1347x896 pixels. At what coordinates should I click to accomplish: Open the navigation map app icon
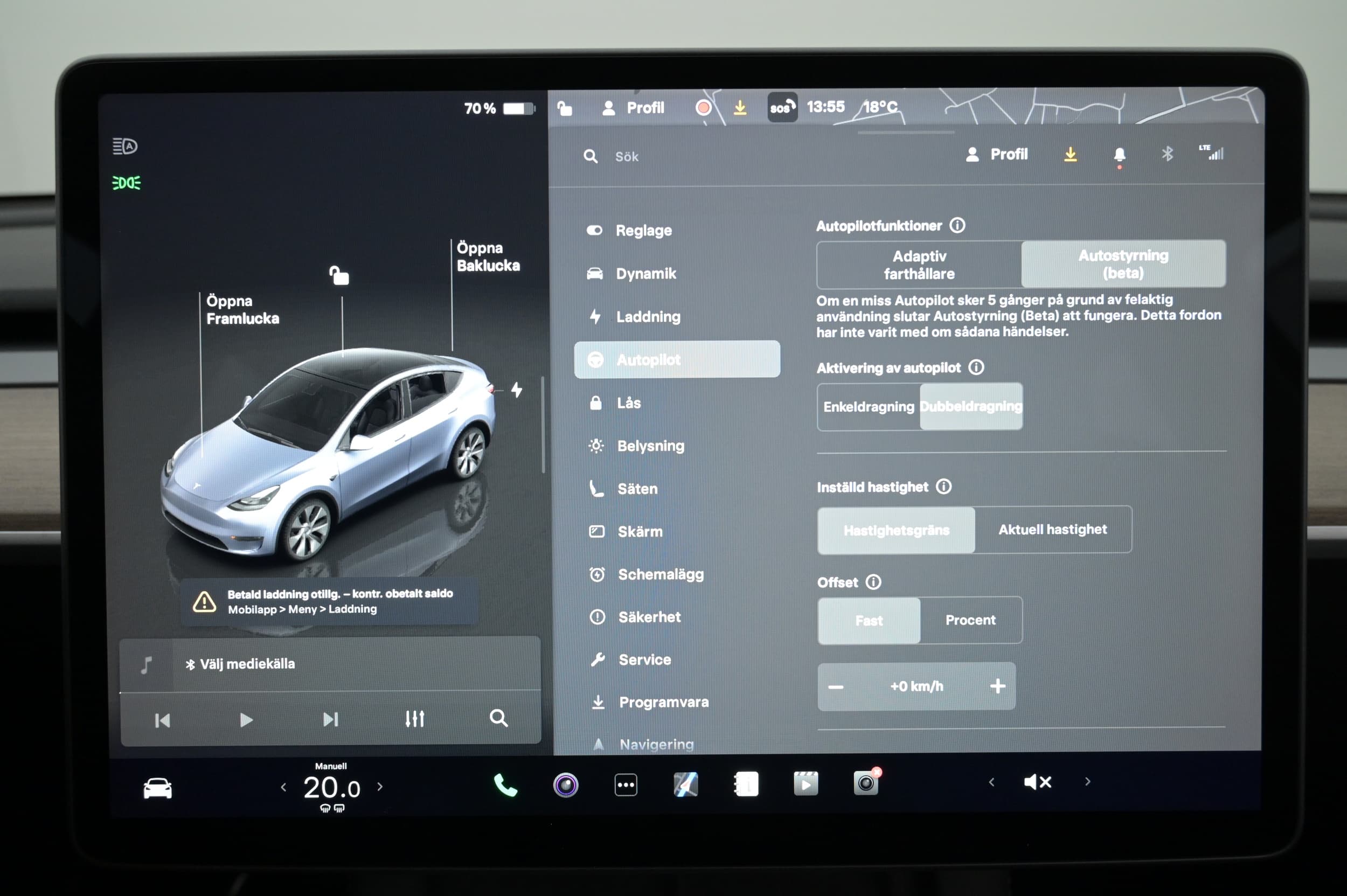[x=686, y=784]
